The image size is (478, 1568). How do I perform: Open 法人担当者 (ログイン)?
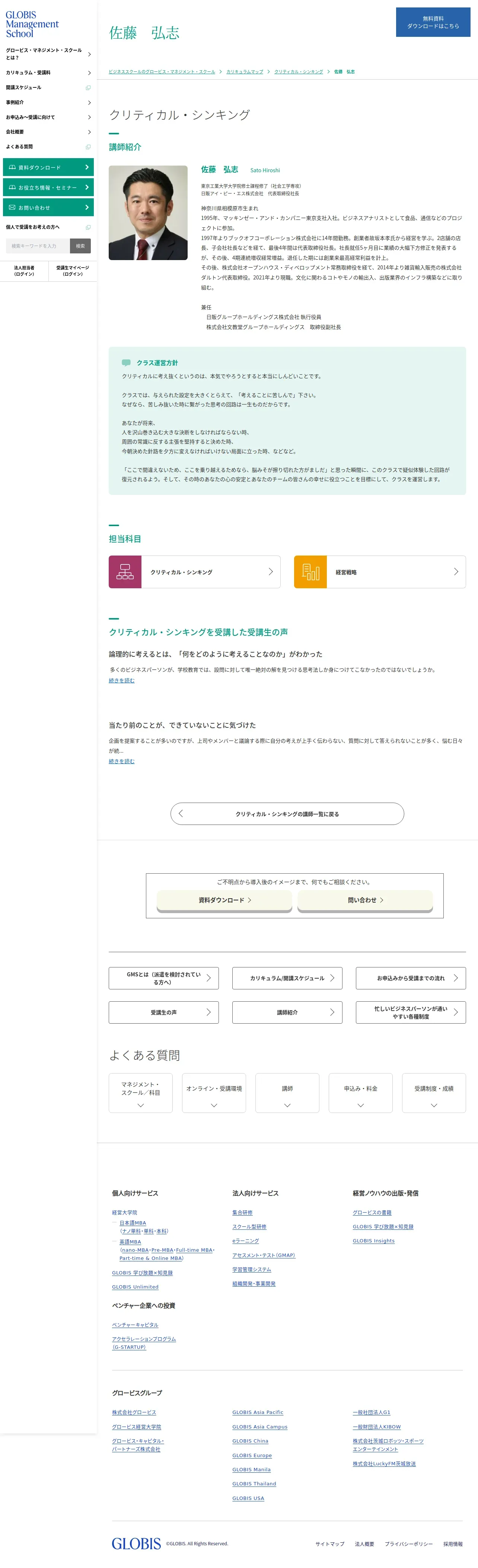pos(24,271)
